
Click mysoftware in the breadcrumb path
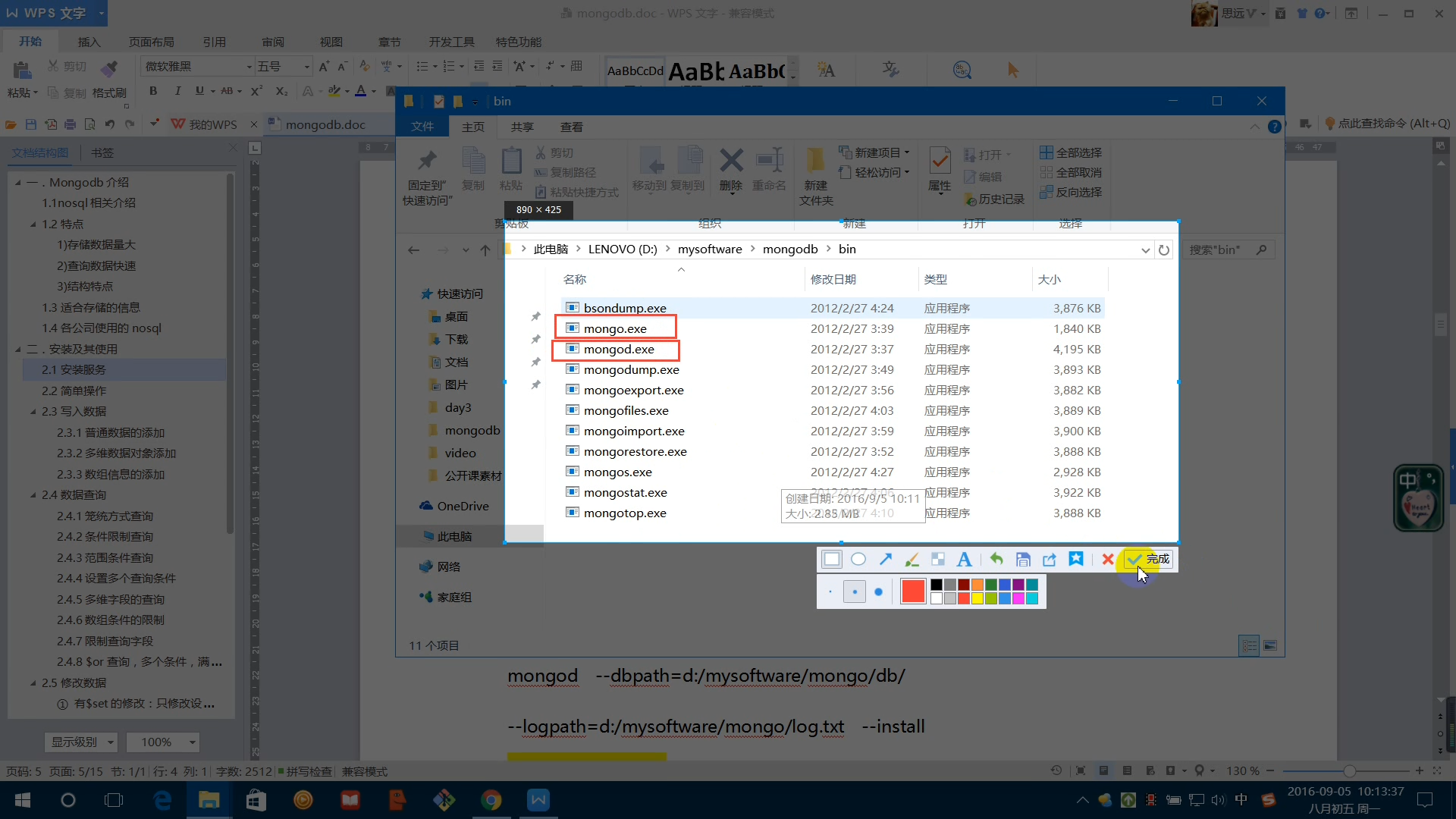pos(710,249)
